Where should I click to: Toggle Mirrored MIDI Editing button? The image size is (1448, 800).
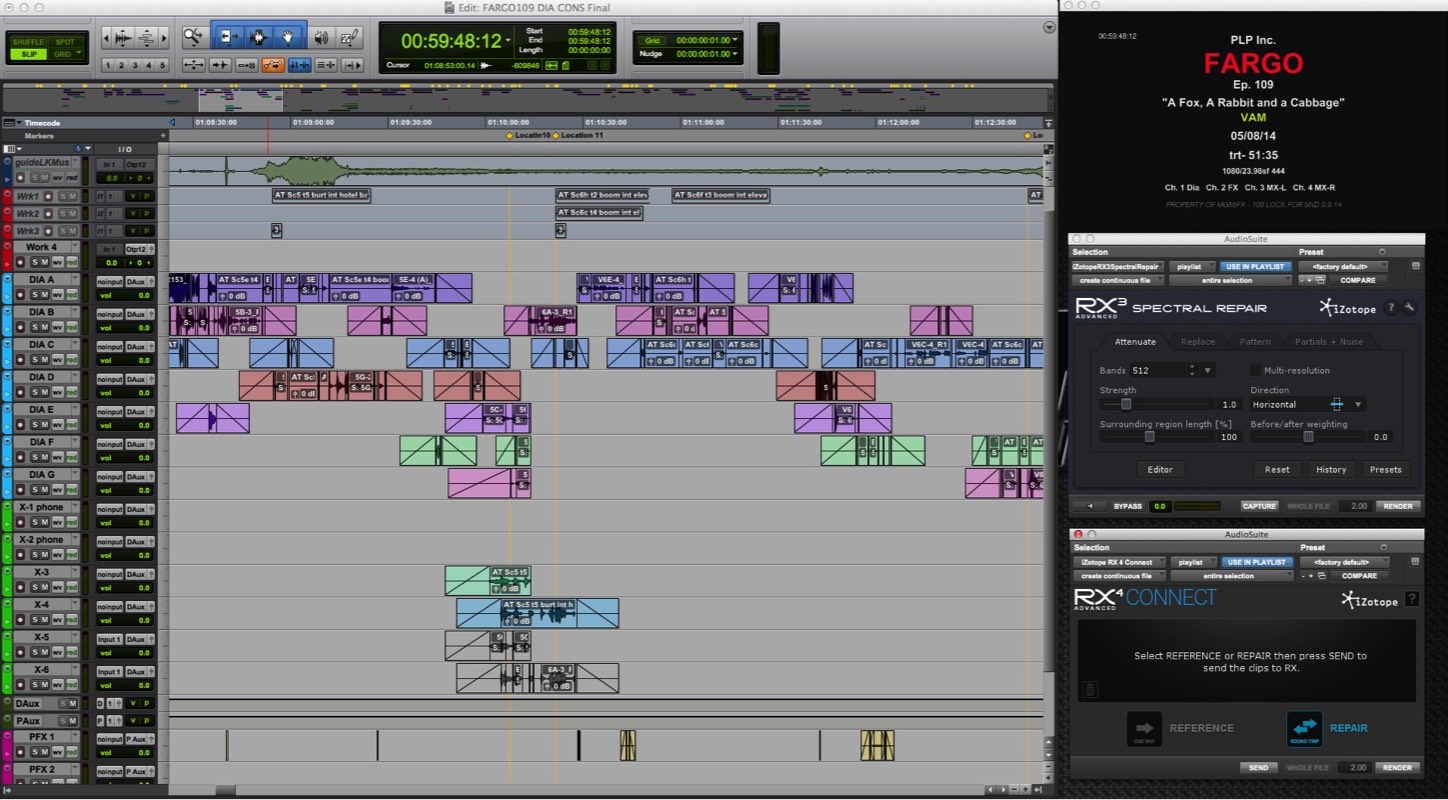click(247, 65)
